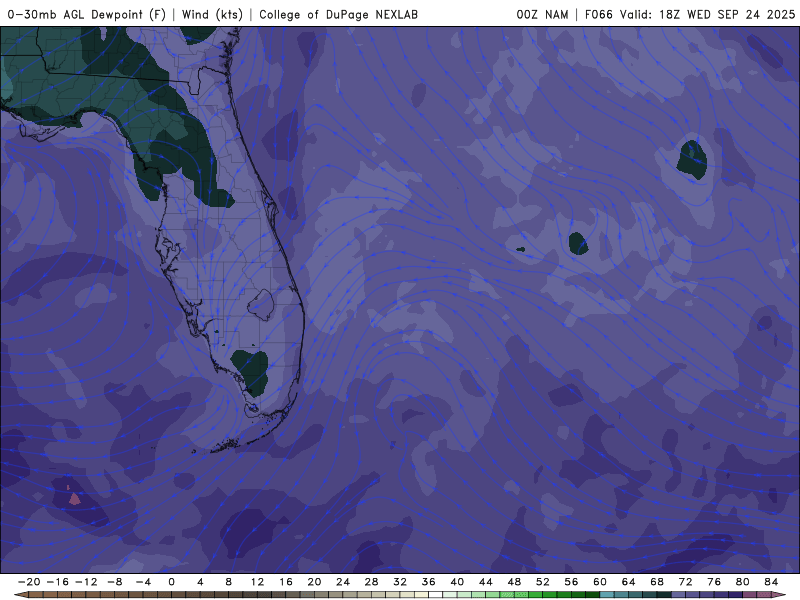Image resolution: width=800 pixels, height=600 pixels.
Task: Click the 28 value on the color scale
Action: (371, 582)
